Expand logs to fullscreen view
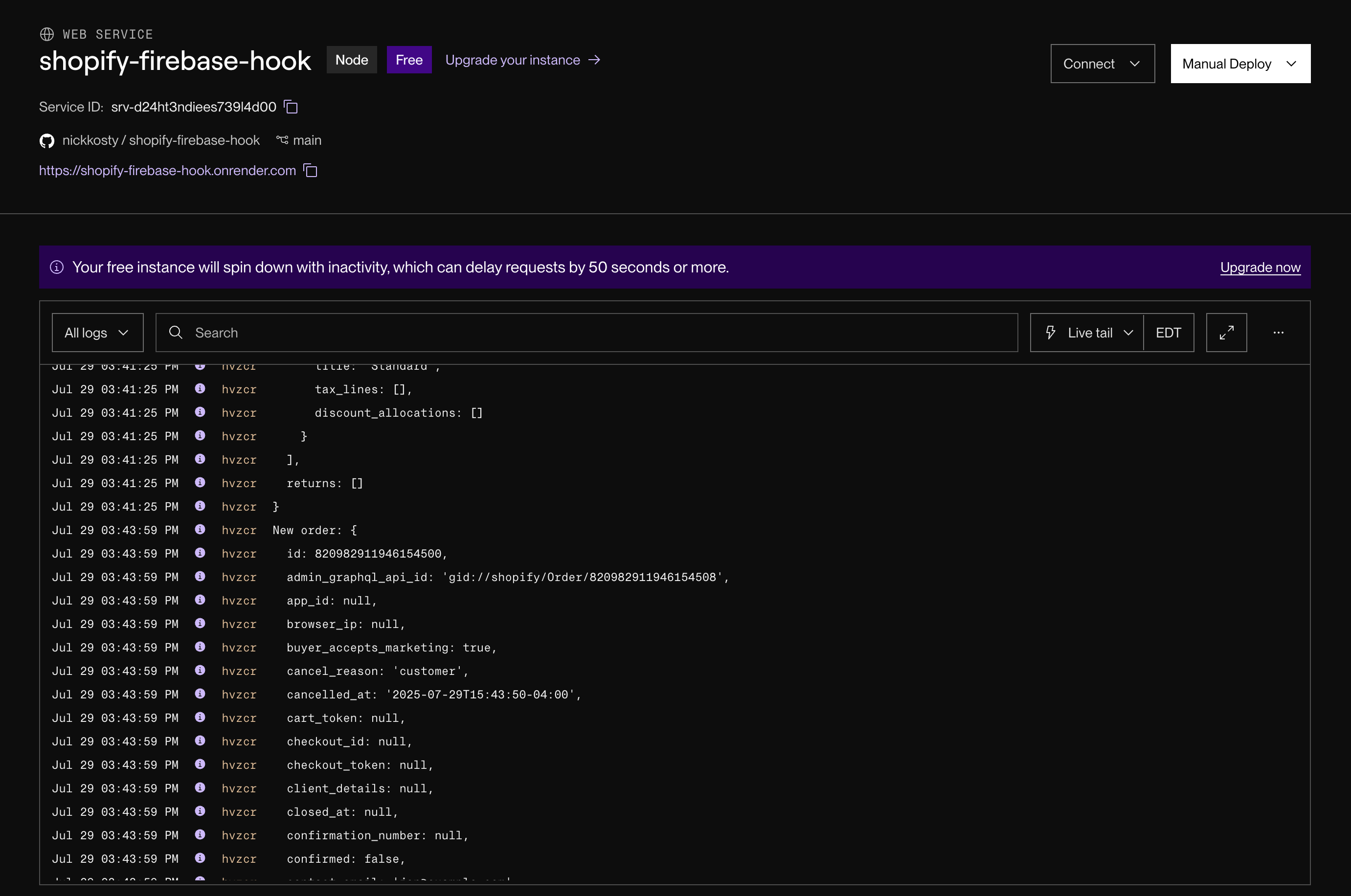Image resolution: width=1351 pixels, height=896 pixels. point(1226,333)
